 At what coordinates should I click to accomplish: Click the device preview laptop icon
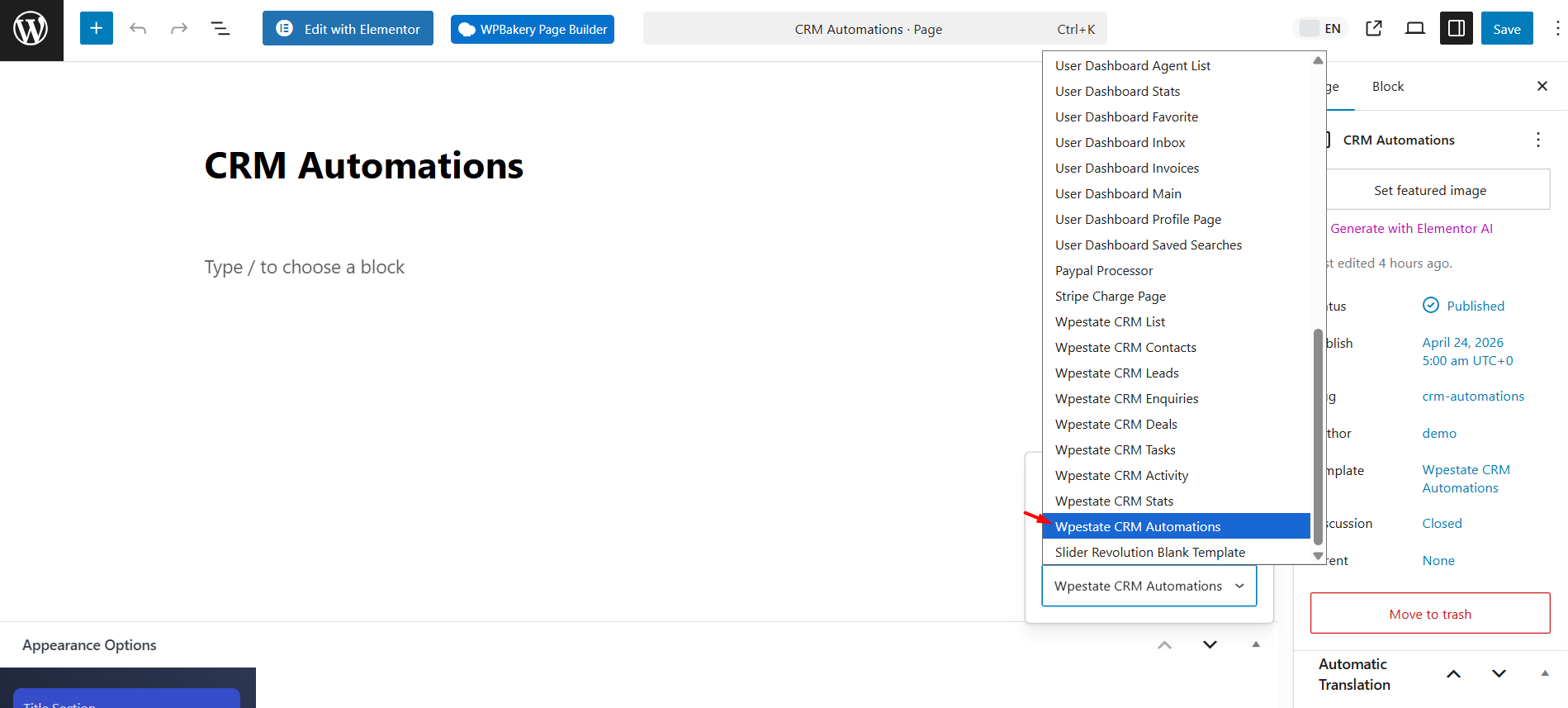coord(1415,29)
